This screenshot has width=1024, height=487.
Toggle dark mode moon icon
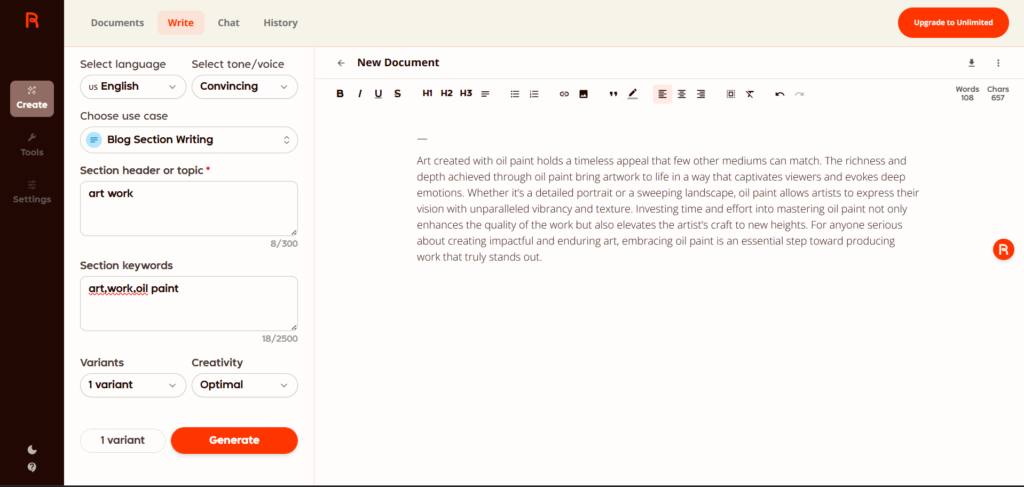[x=32, y=449]
